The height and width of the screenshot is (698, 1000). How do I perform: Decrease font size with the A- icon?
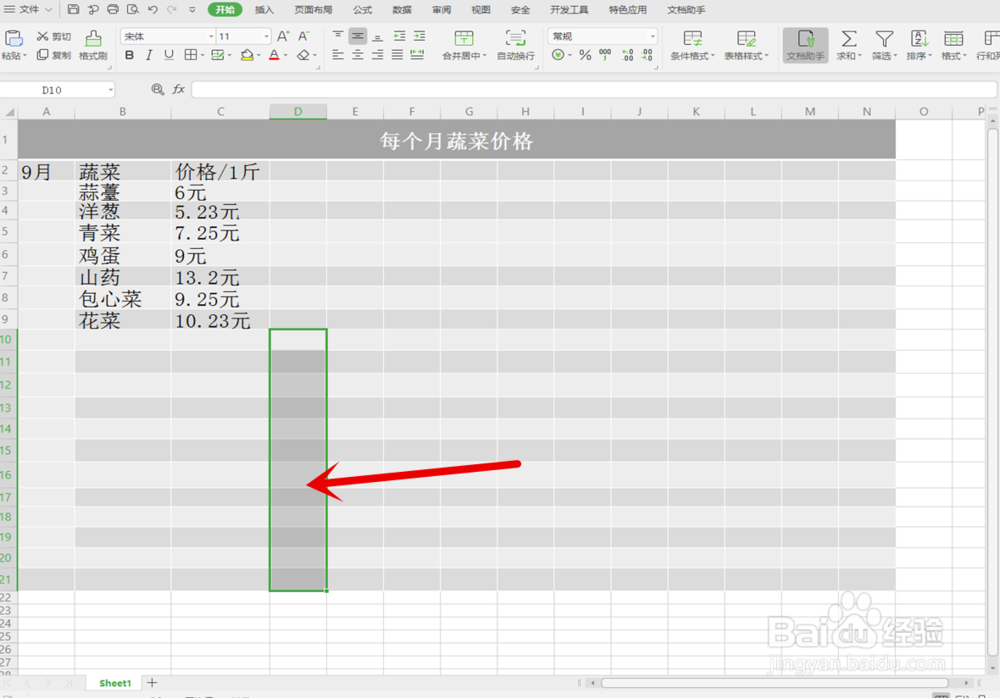304,36
